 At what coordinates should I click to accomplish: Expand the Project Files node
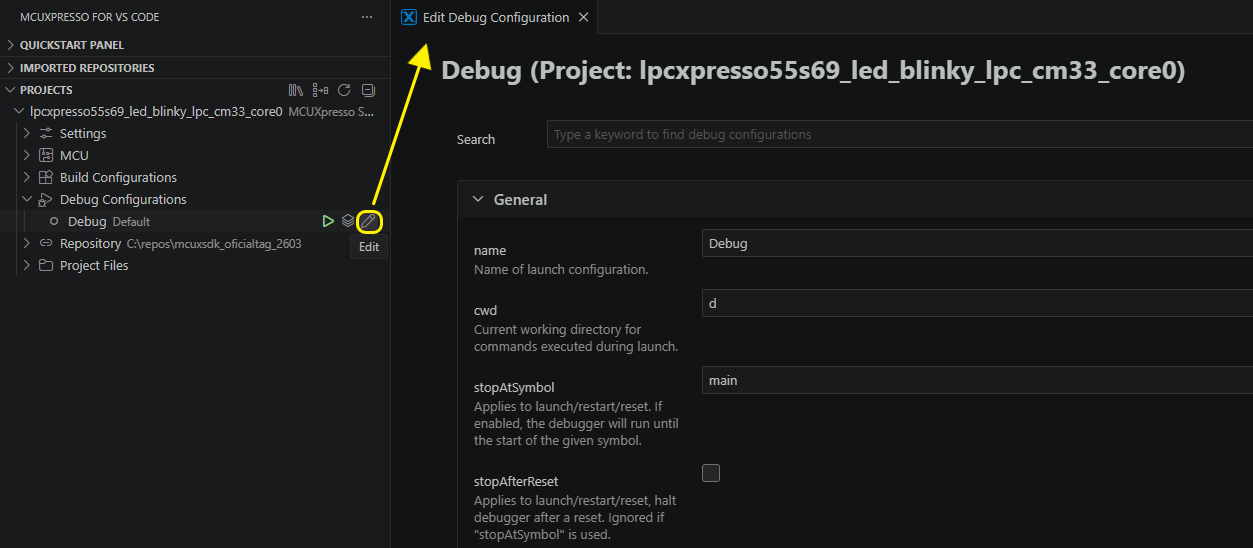pyautogui.click(x=27, y=265)
